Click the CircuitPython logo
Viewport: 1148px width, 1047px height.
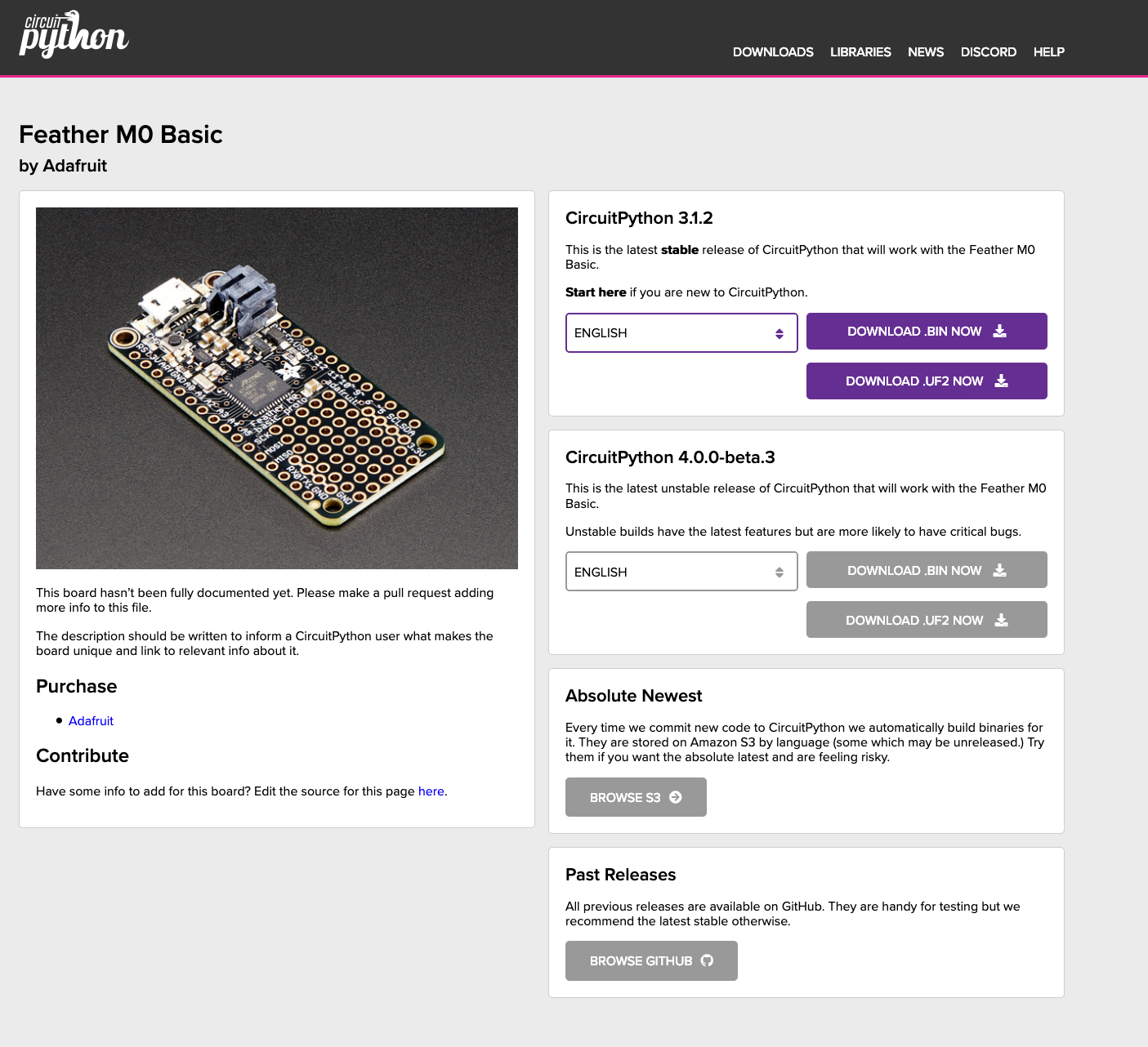[x=74, y=34]
